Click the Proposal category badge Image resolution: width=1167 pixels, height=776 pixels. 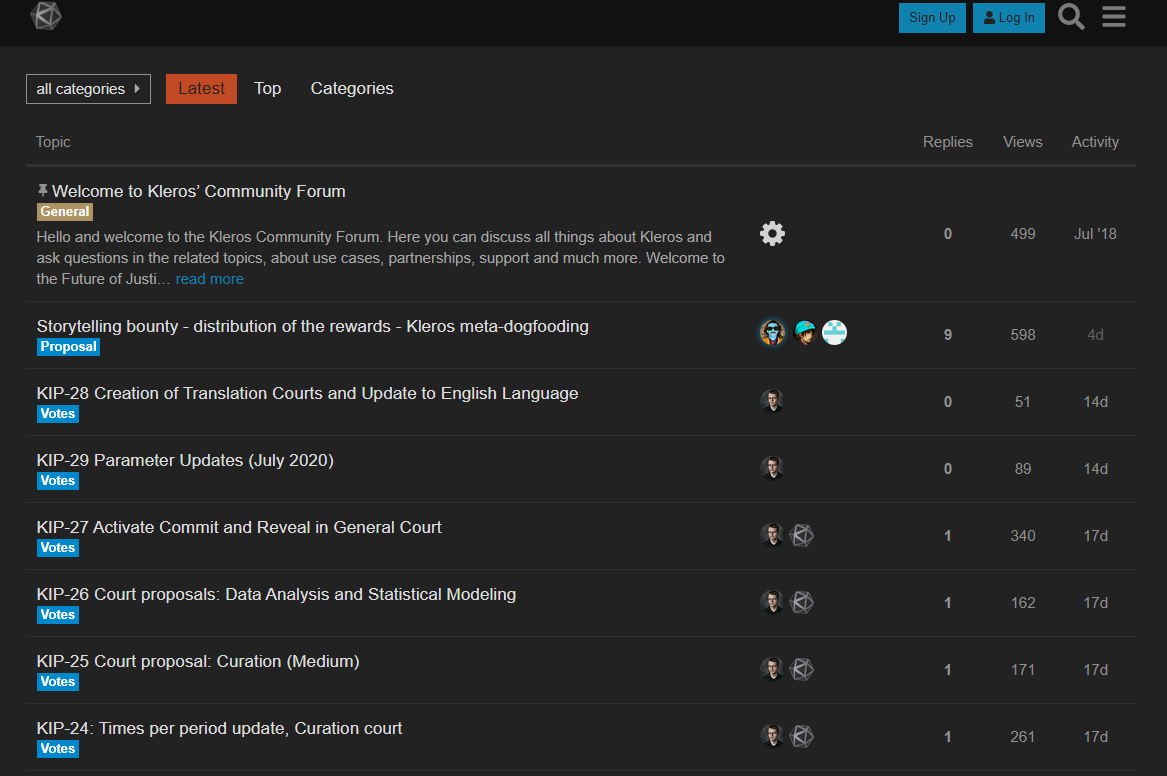(x=68, y=347)
